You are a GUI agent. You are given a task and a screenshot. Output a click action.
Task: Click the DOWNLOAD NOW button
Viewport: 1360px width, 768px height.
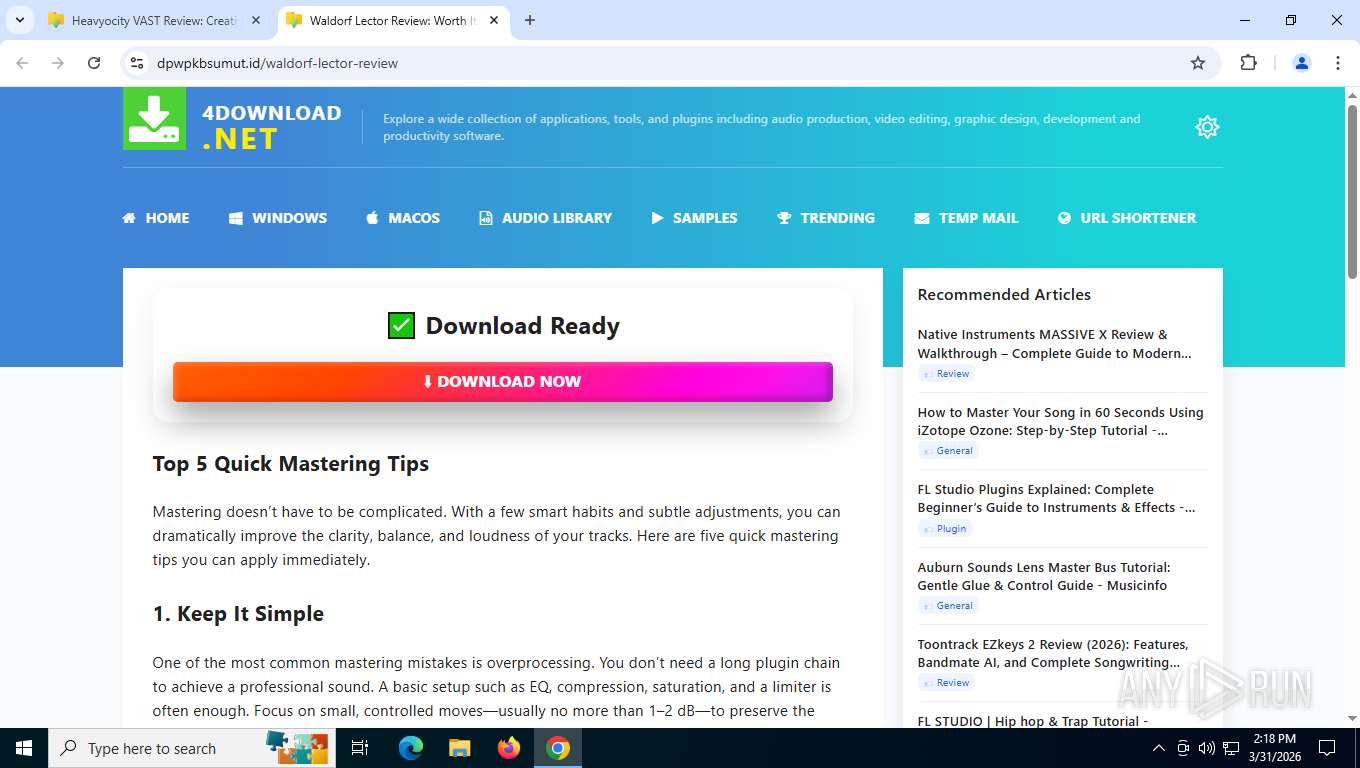point(503,381)
